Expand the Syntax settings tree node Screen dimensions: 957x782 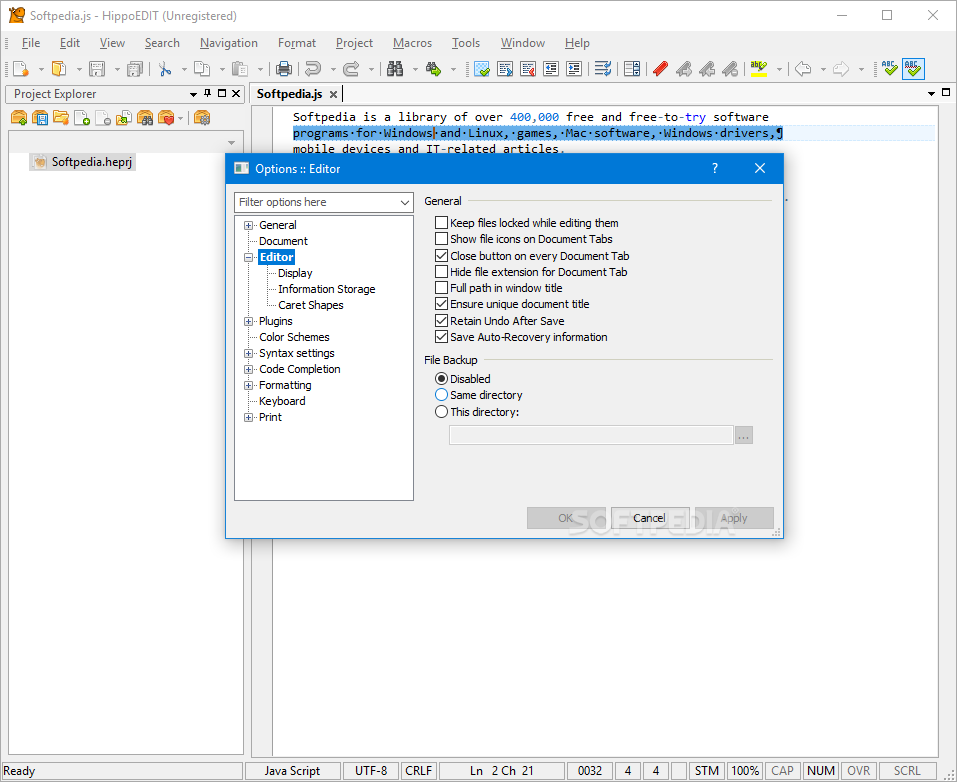click(x=248, y=353)
